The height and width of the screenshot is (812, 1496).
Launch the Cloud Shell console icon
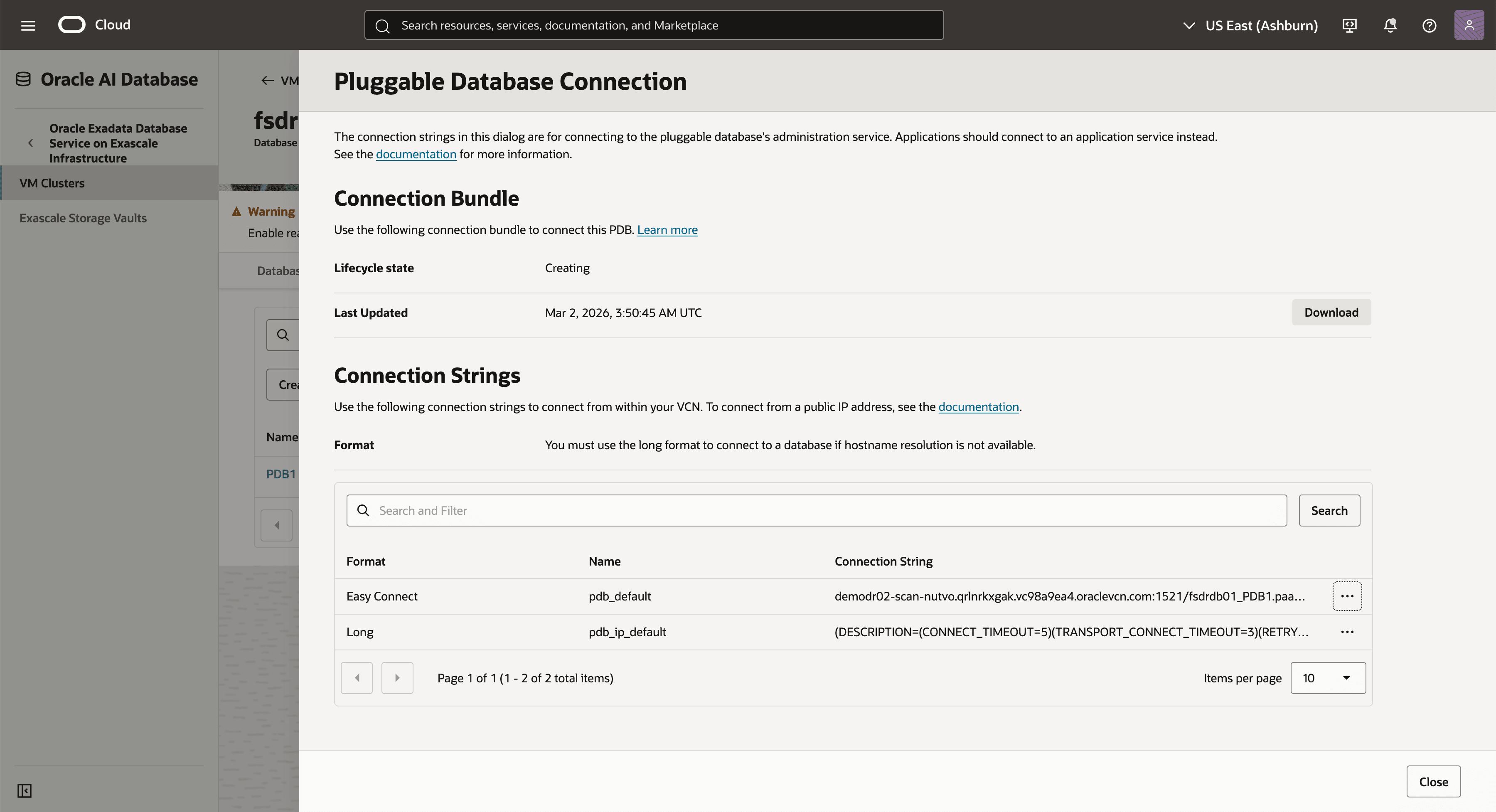pyautogui.click(x=1350, y=25)
